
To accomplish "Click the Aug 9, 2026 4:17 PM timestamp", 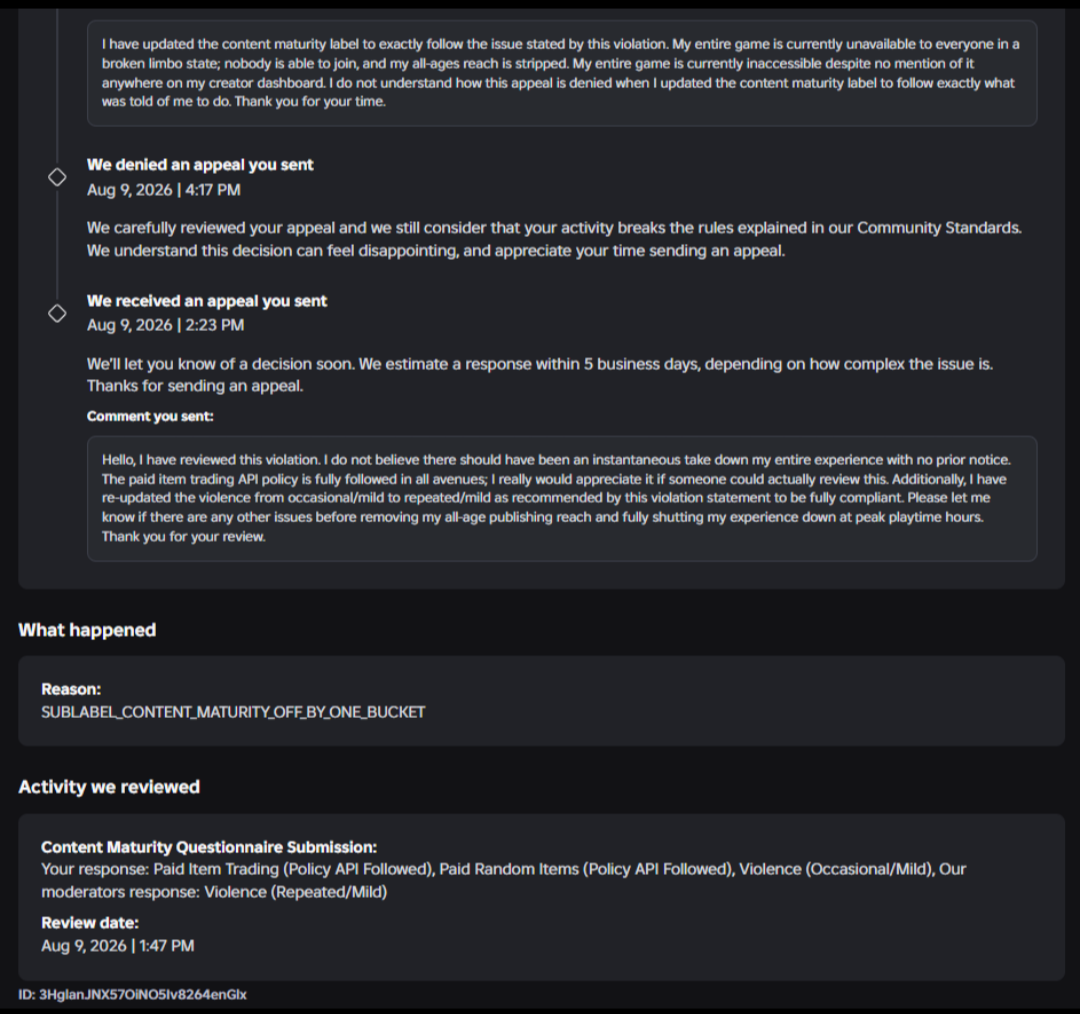I will (163, 189).
